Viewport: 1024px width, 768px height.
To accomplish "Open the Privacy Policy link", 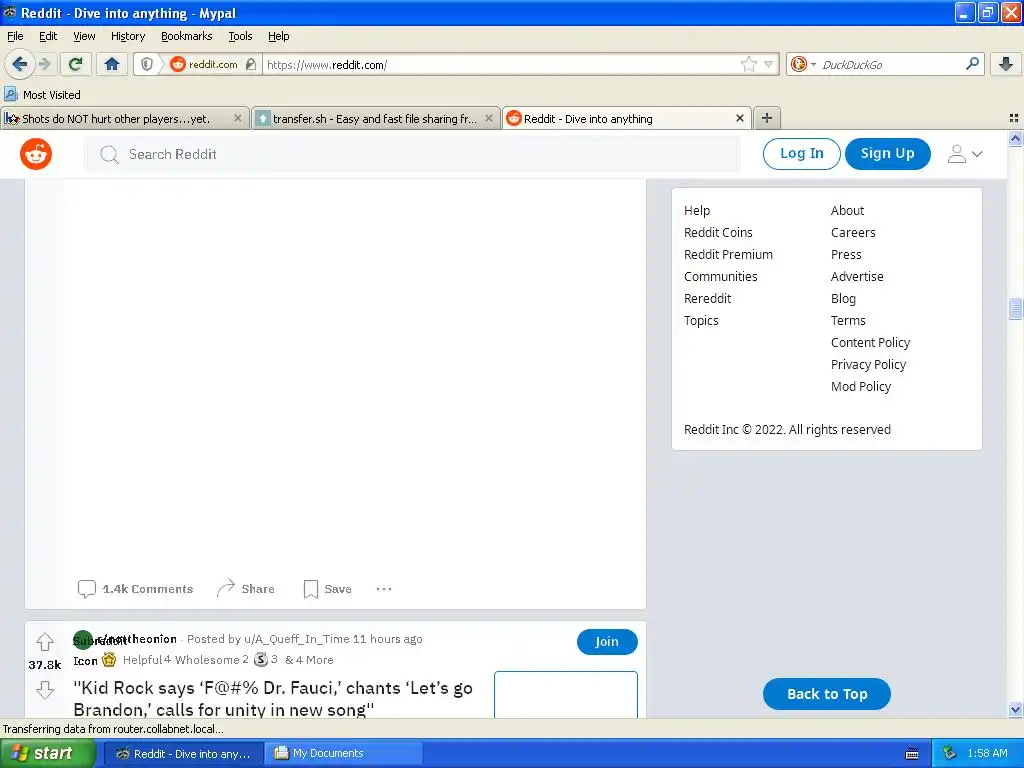I will tap(868, 364).
